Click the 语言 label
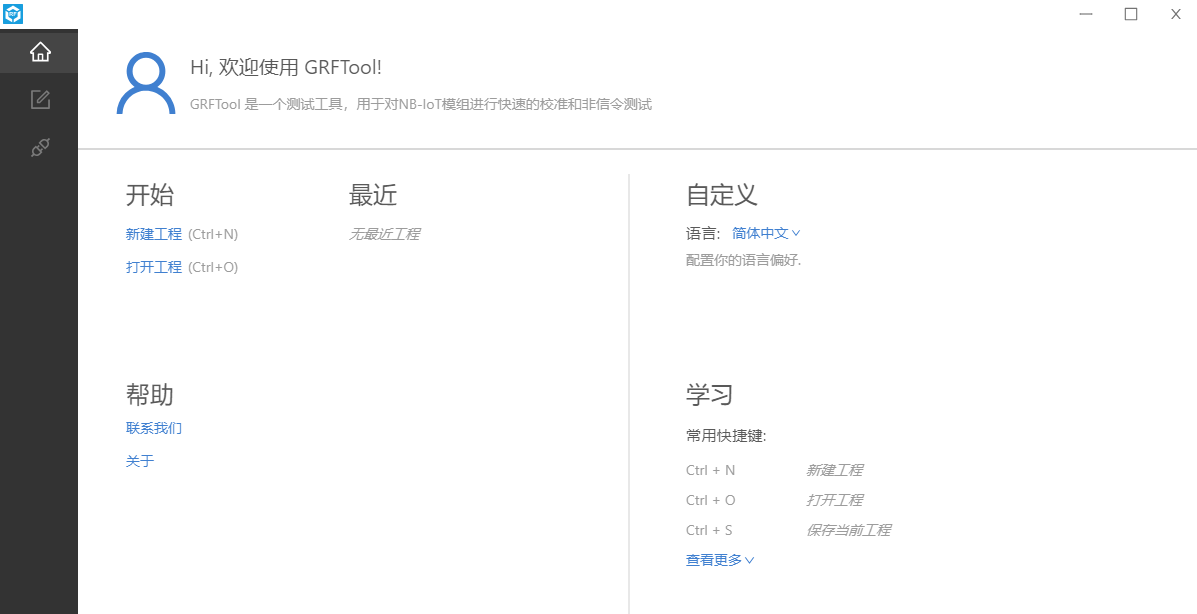Viewport: 1197px width, 614px height. [702, 234]
